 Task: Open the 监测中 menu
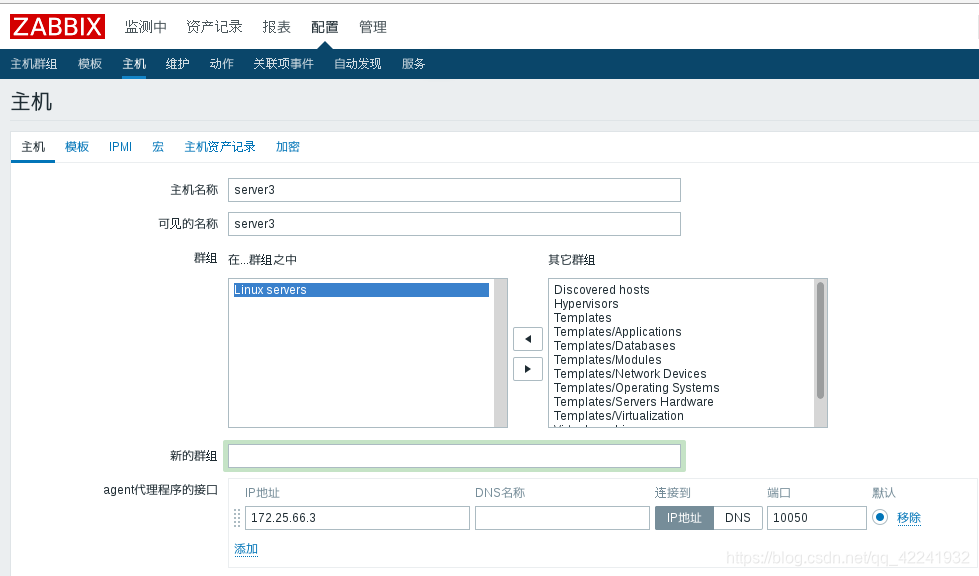(x=145, y=27)
